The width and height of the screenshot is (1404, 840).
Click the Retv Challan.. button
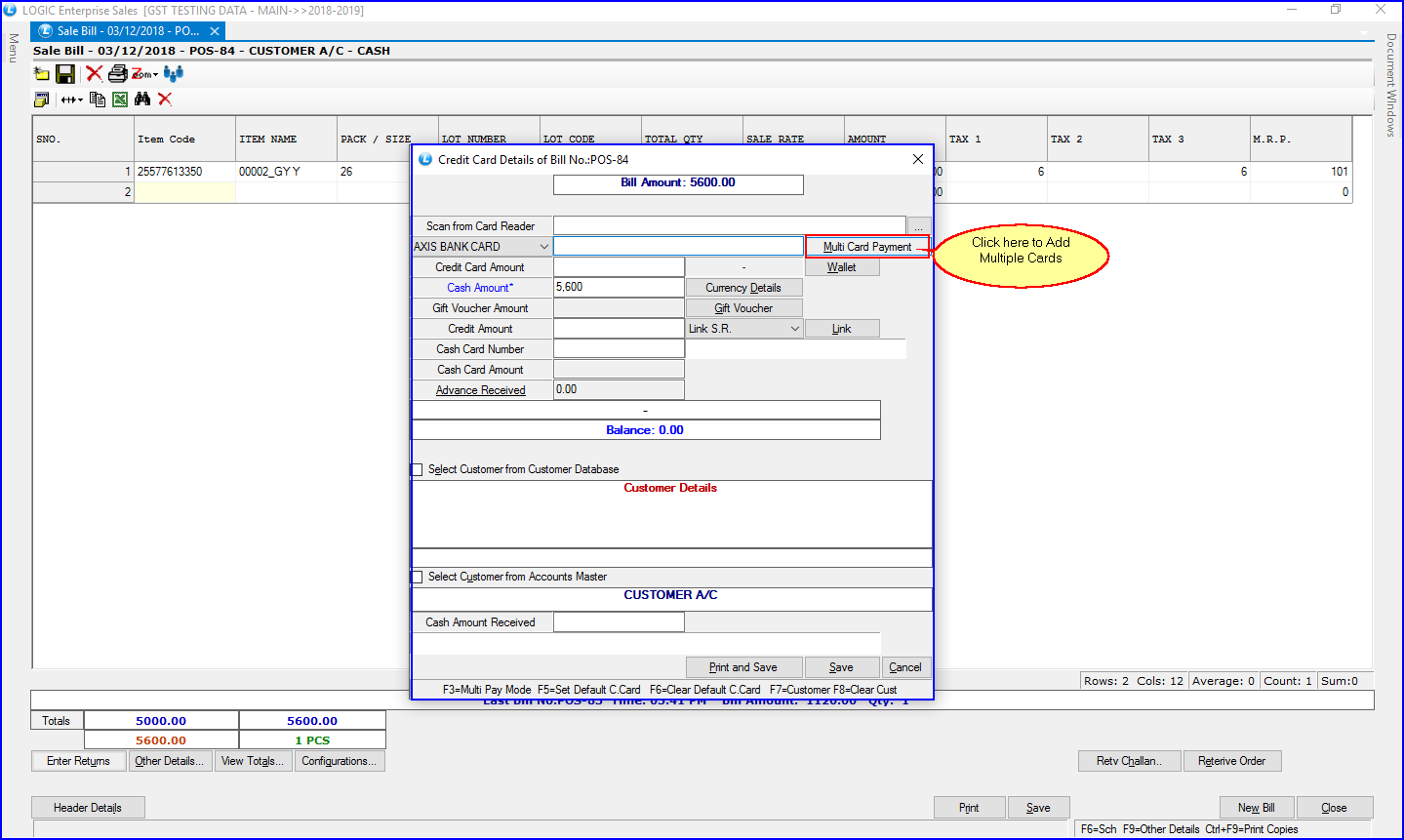[1130, 761]
